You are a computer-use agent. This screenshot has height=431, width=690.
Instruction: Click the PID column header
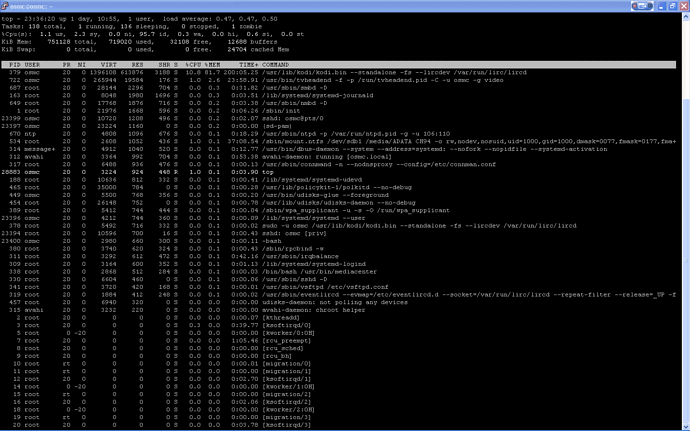(x=15, y=65)
